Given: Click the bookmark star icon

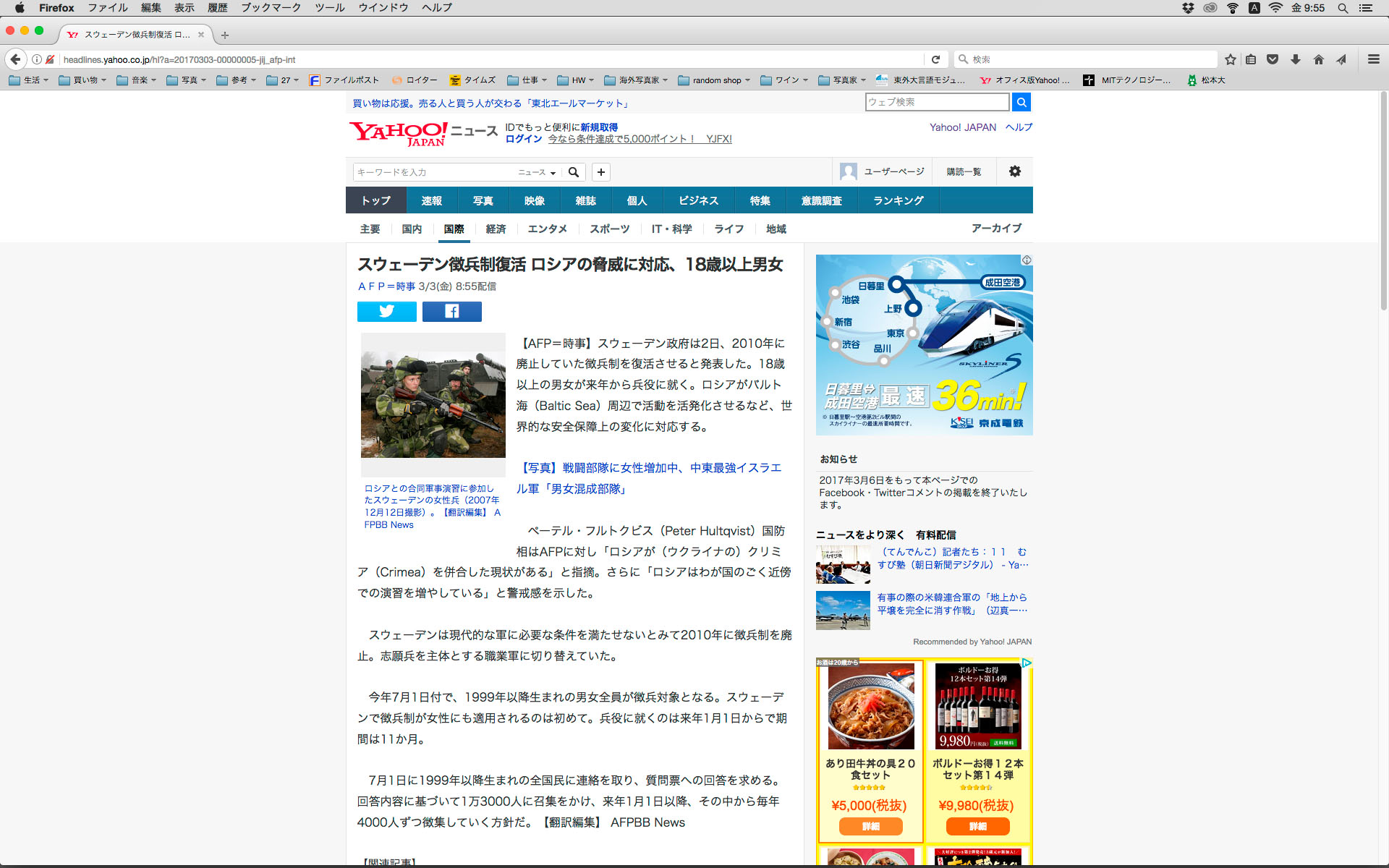Looking at the screenshot, I should 1230,59.
